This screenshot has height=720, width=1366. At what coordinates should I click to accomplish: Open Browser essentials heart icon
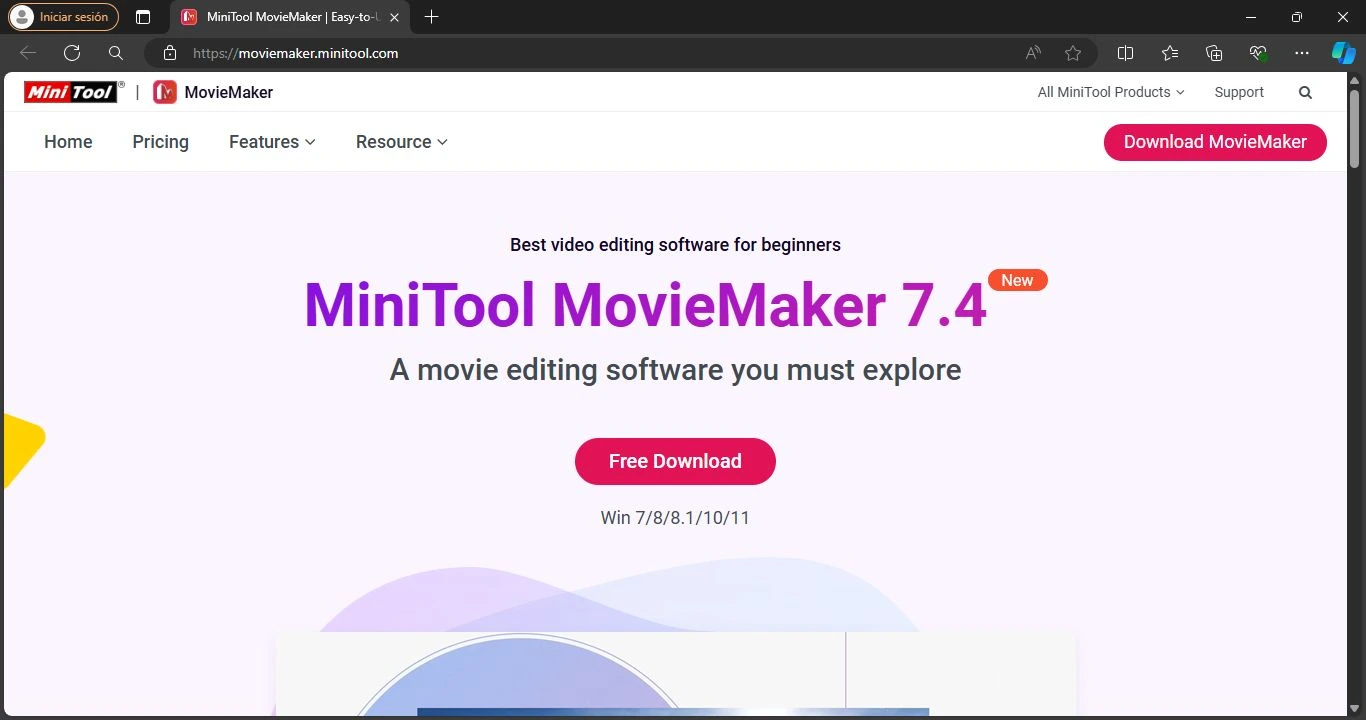[1258, 53]
